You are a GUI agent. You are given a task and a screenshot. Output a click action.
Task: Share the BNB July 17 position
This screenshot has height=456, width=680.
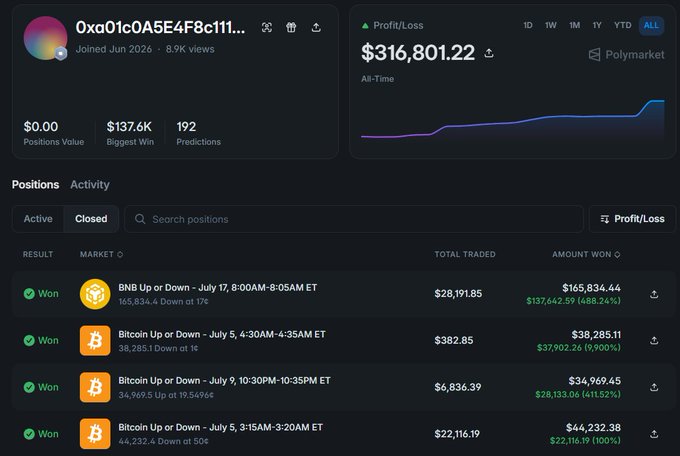click(x=654, y=294)
